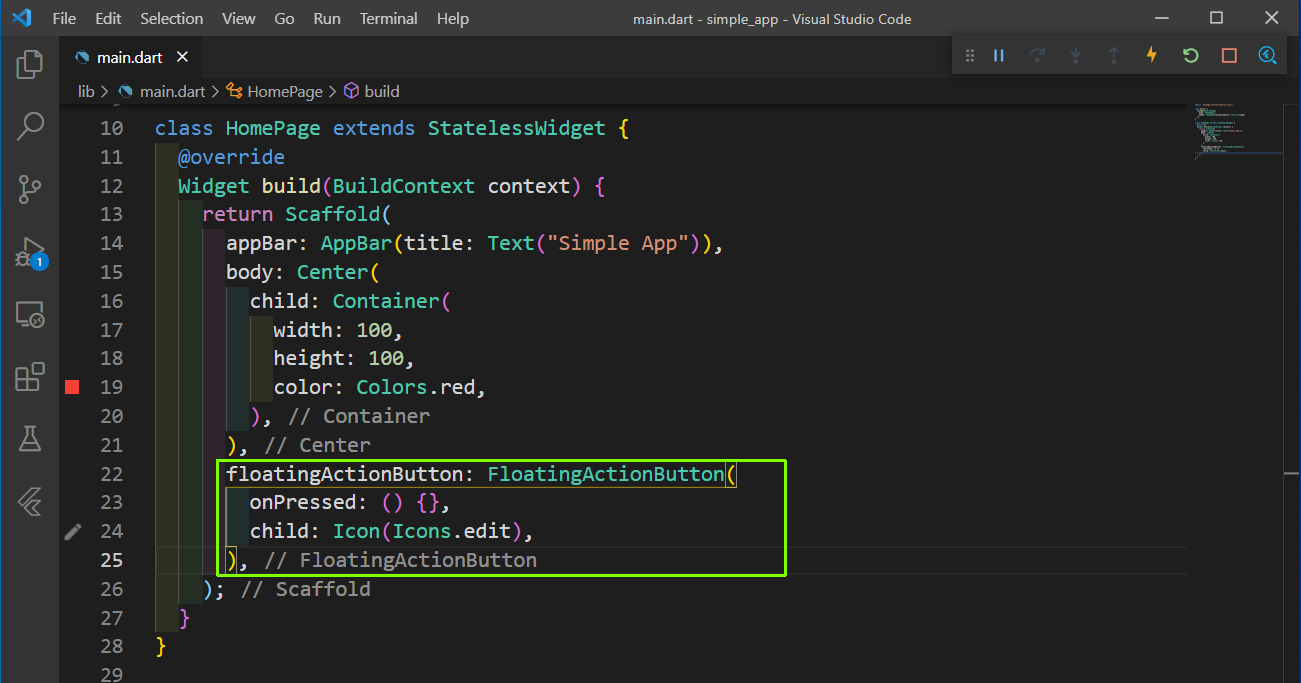Click line number 10 in gutter

click(x=111, y=128)
